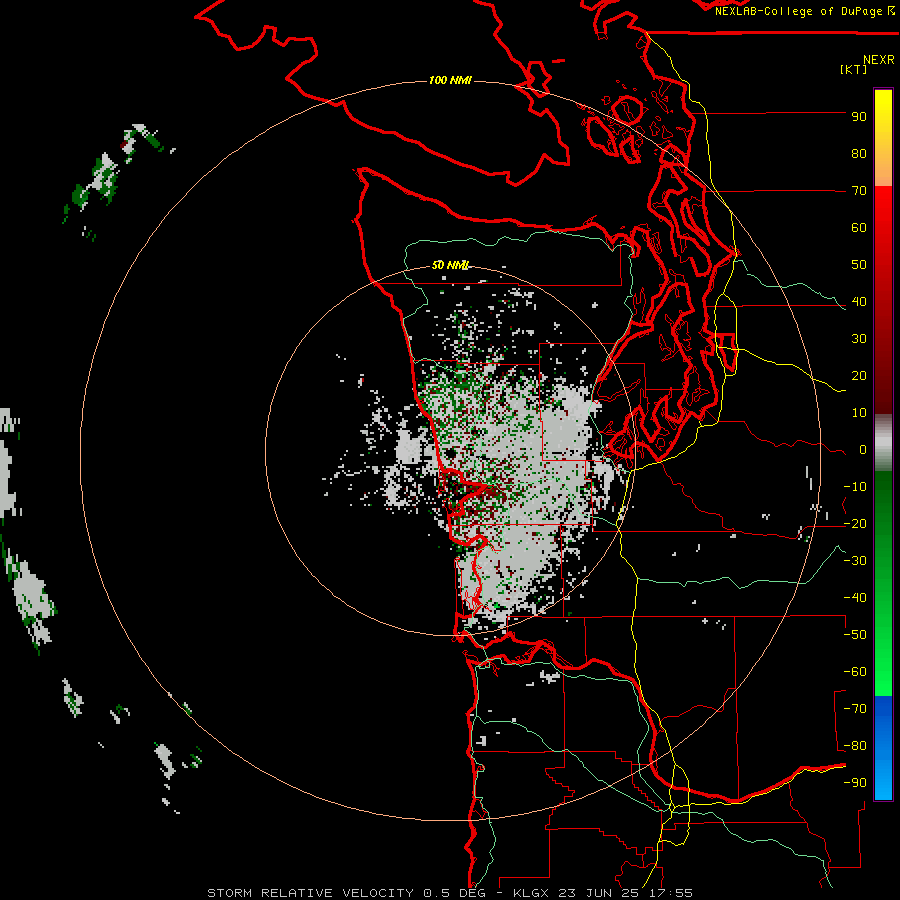Image resolution: width=900 pixels, height=900 pixels.
Task: Click the -80 value on the velocity scale
Action: [855, 746]
